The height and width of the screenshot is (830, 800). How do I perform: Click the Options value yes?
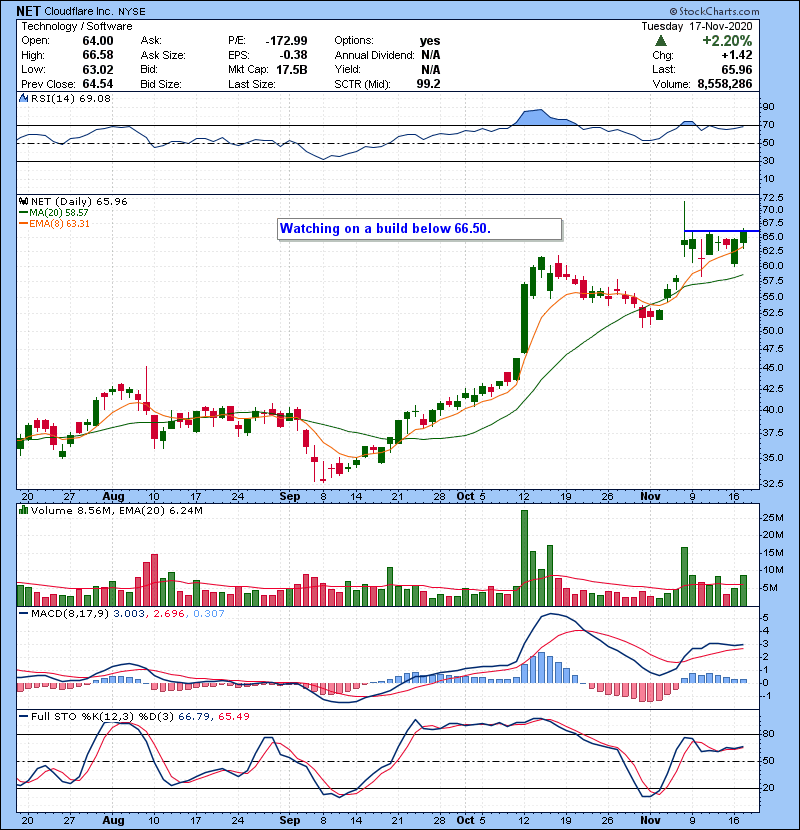point(430,41)
